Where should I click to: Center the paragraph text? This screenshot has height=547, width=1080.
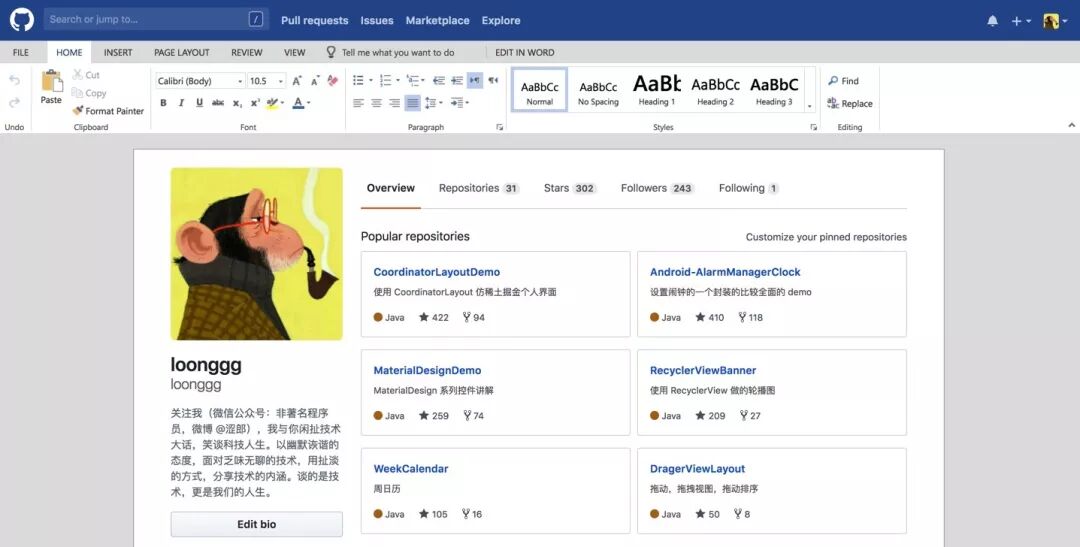coord(376,103)
